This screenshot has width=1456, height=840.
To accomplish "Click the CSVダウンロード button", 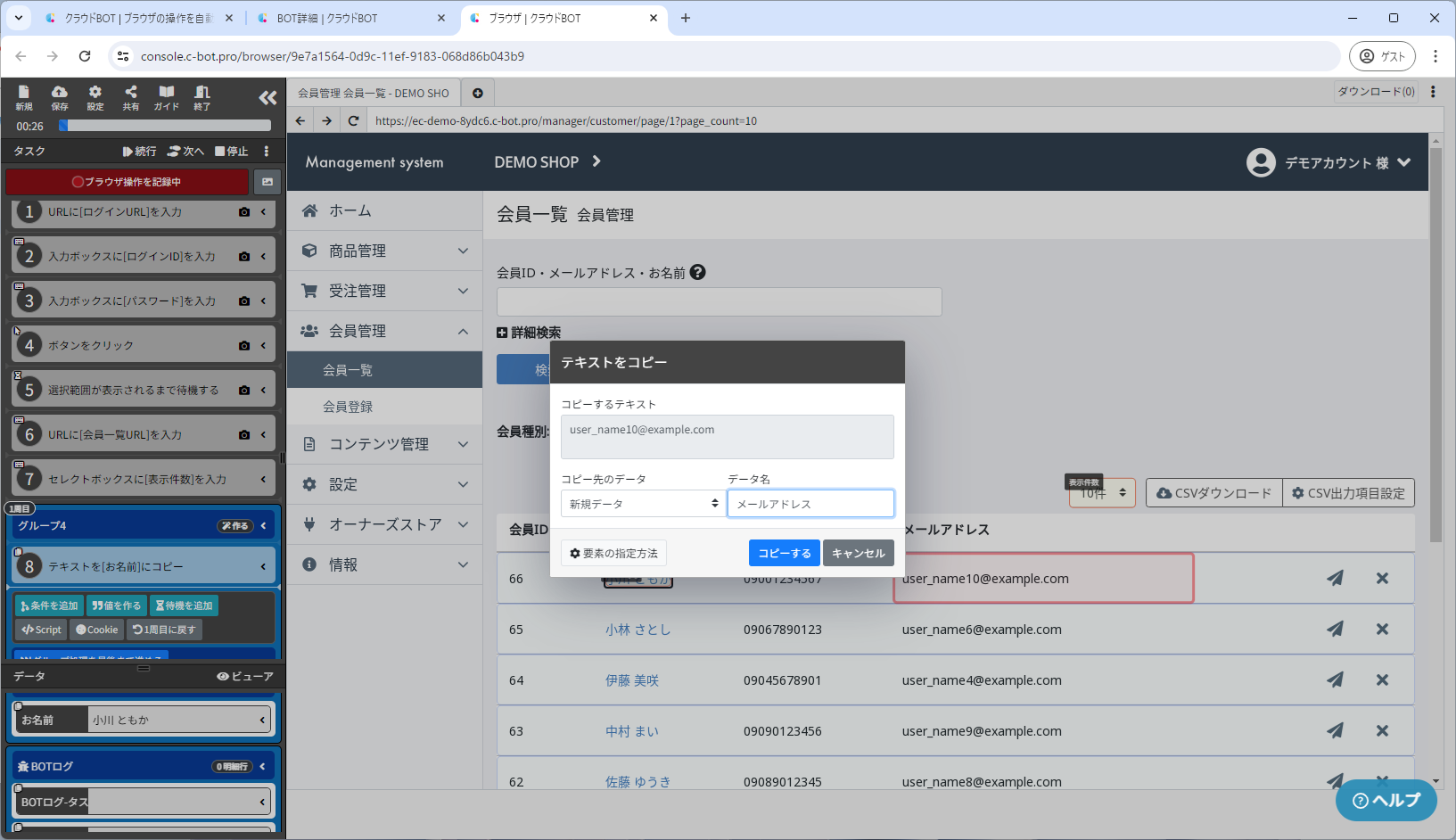I will 1214,493.
